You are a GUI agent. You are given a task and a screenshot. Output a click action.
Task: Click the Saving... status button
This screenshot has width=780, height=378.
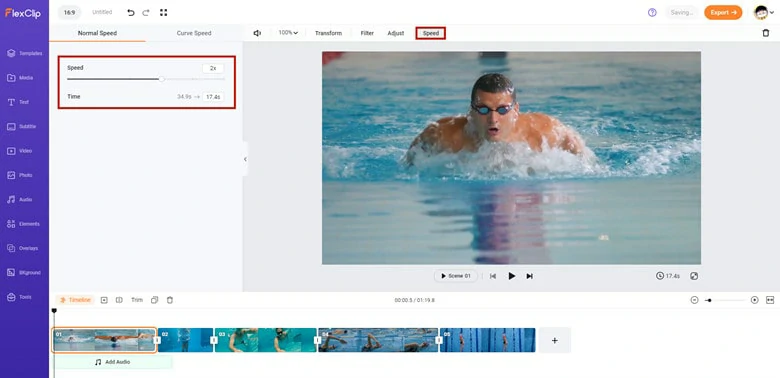pos(682,12)
